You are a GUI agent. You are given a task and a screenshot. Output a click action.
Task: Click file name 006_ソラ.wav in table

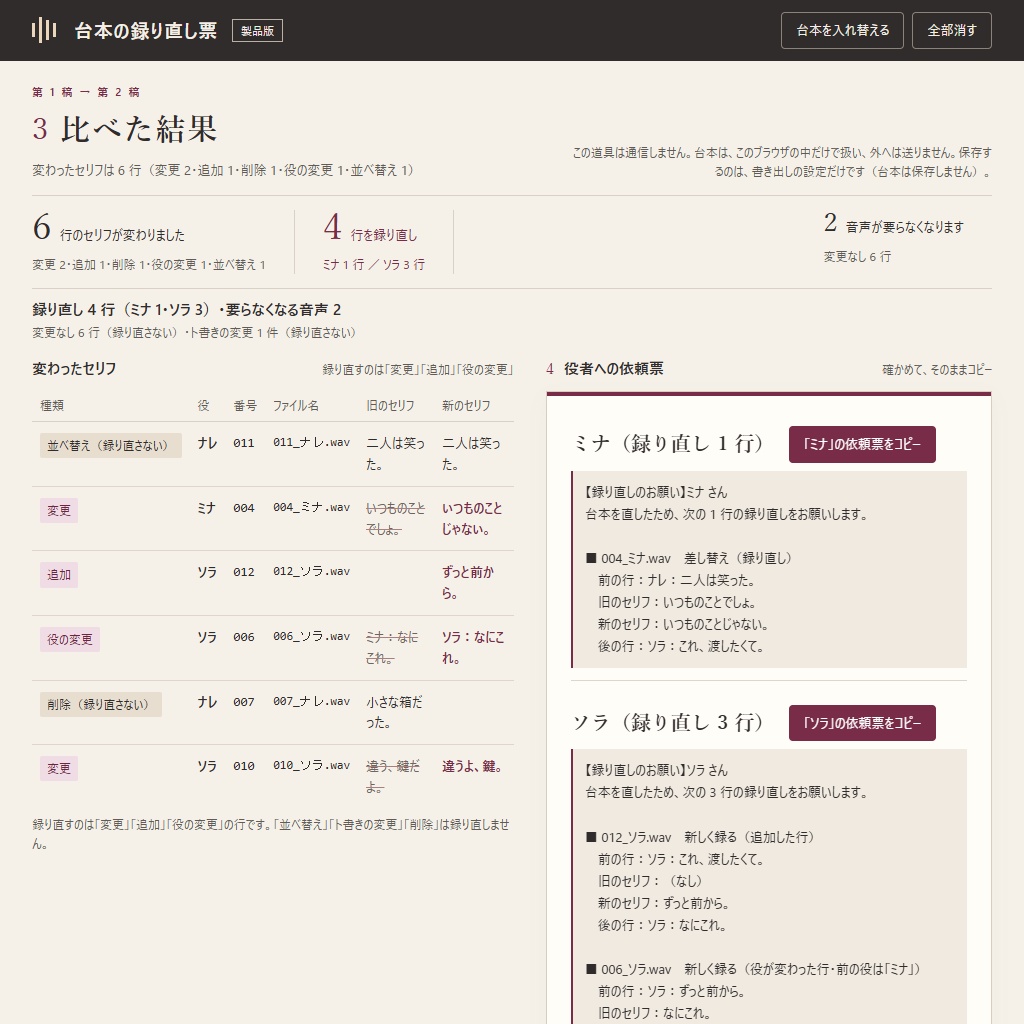(312, 636)
